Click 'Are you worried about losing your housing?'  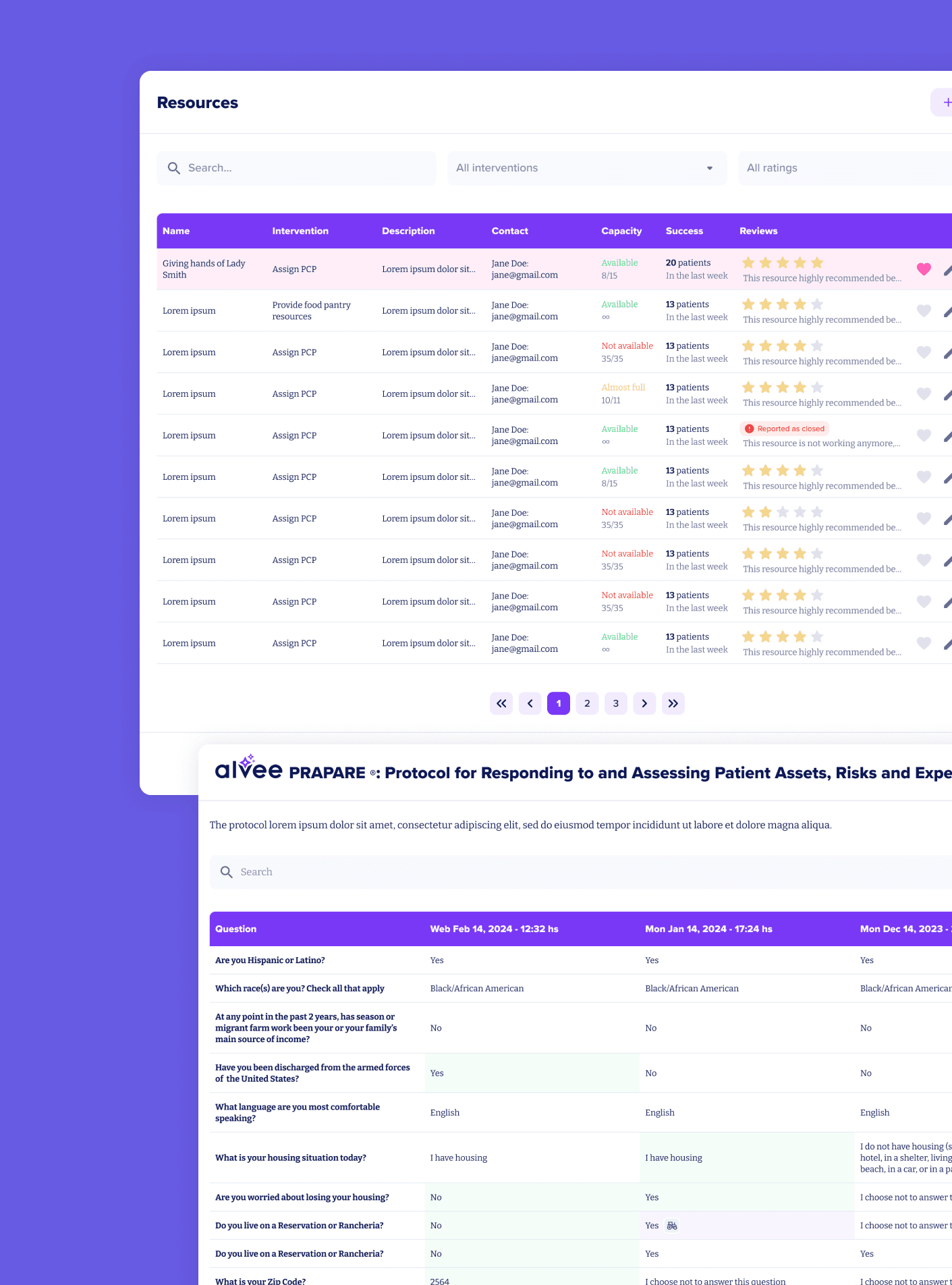pyautogui.click(x=302, y=1197)
